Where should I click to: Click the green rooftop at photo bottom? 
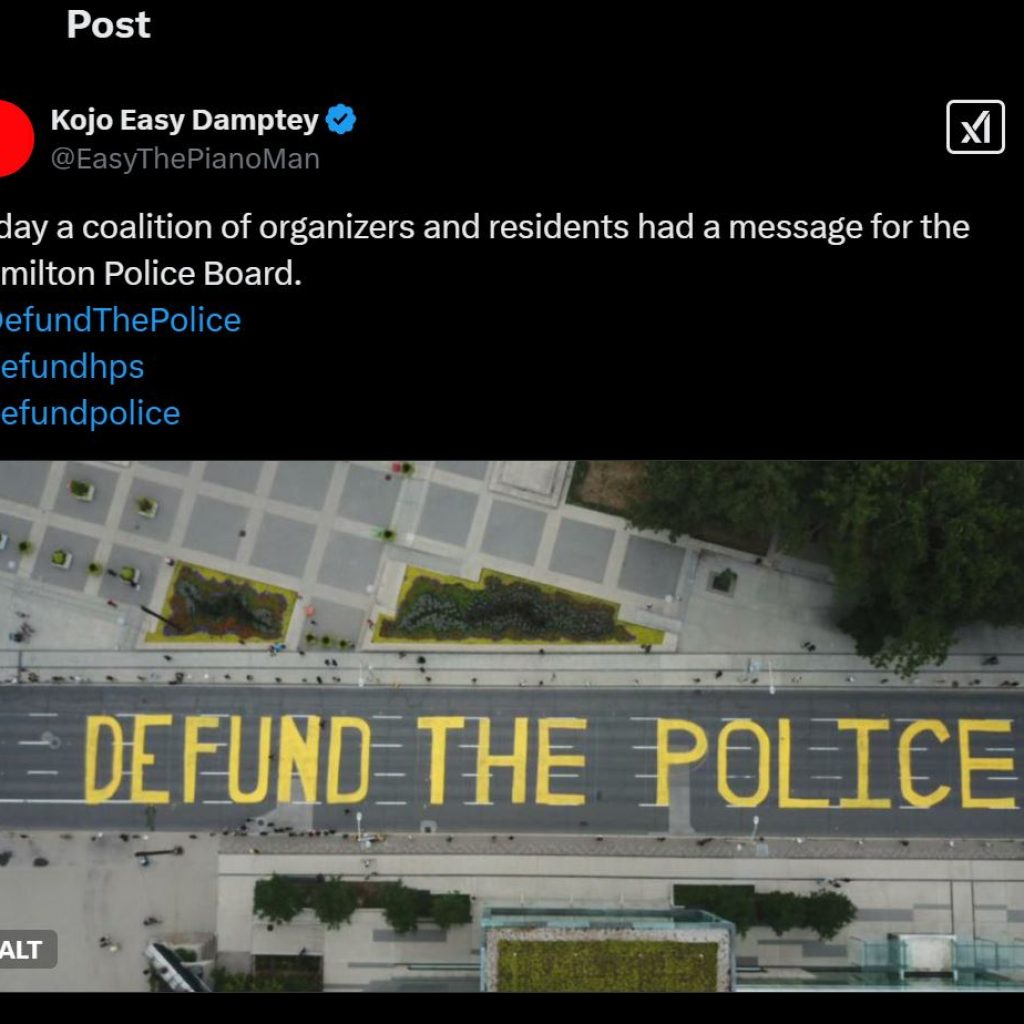point(607,965)
